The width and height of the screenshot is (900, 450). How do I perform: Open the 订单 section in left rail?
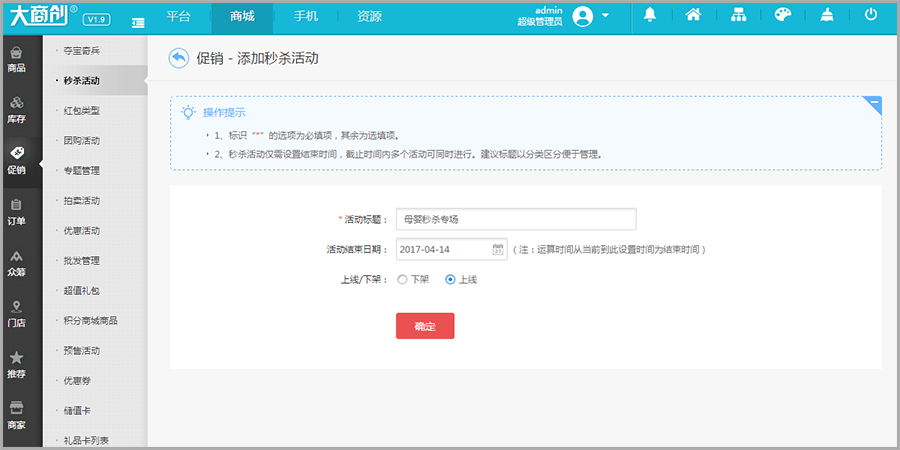coord(17,212)
